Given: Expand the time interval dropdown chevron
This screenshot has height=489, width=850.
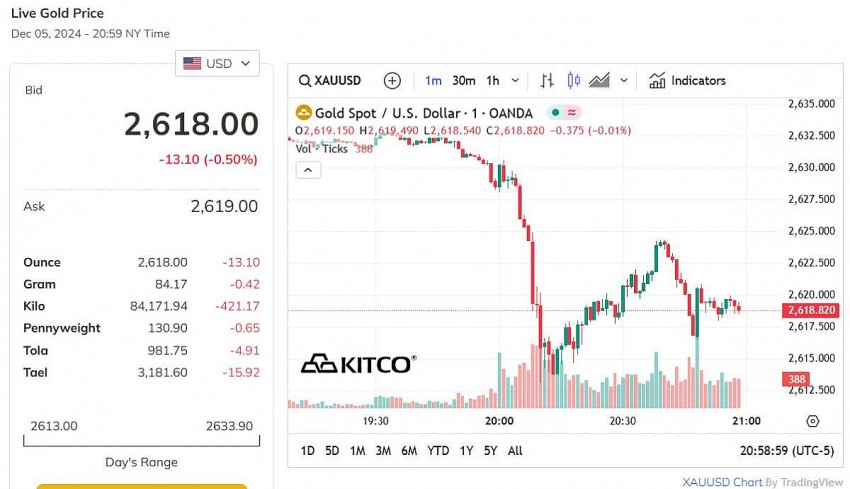Looking at the screenshot, I should (x=516, y=81).
